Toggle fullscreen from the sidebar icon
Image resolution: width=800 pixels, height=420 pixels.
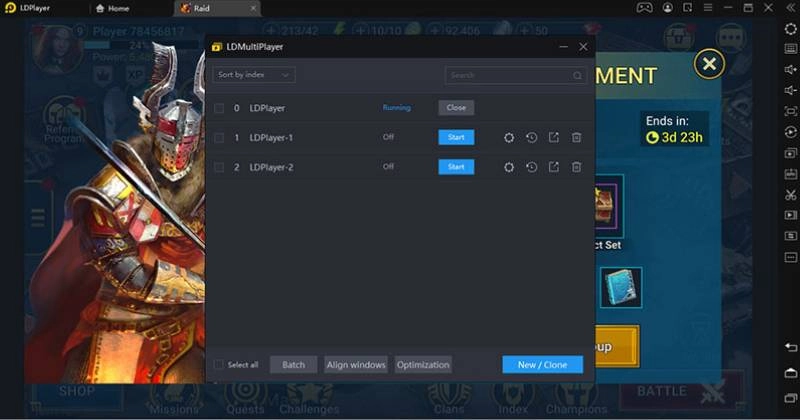(790, 111)
